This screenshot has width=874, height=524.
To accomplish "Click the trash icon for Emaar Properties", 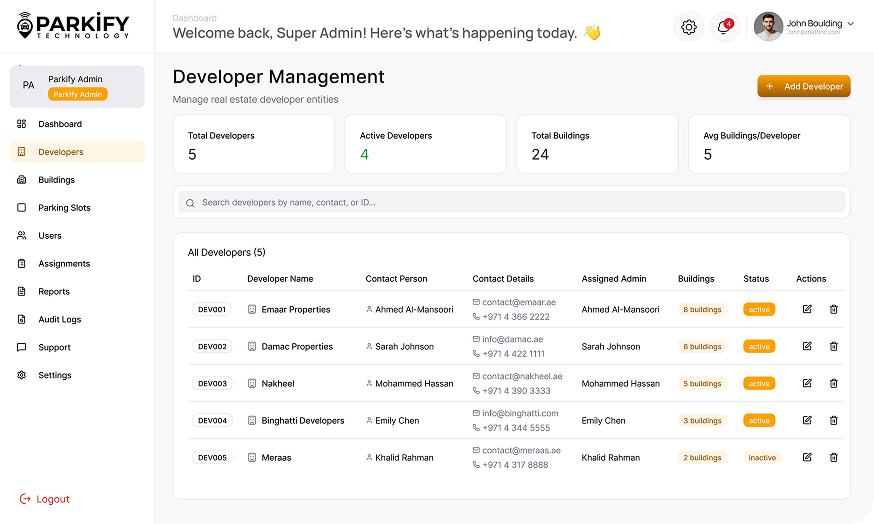I will point(833,309).
